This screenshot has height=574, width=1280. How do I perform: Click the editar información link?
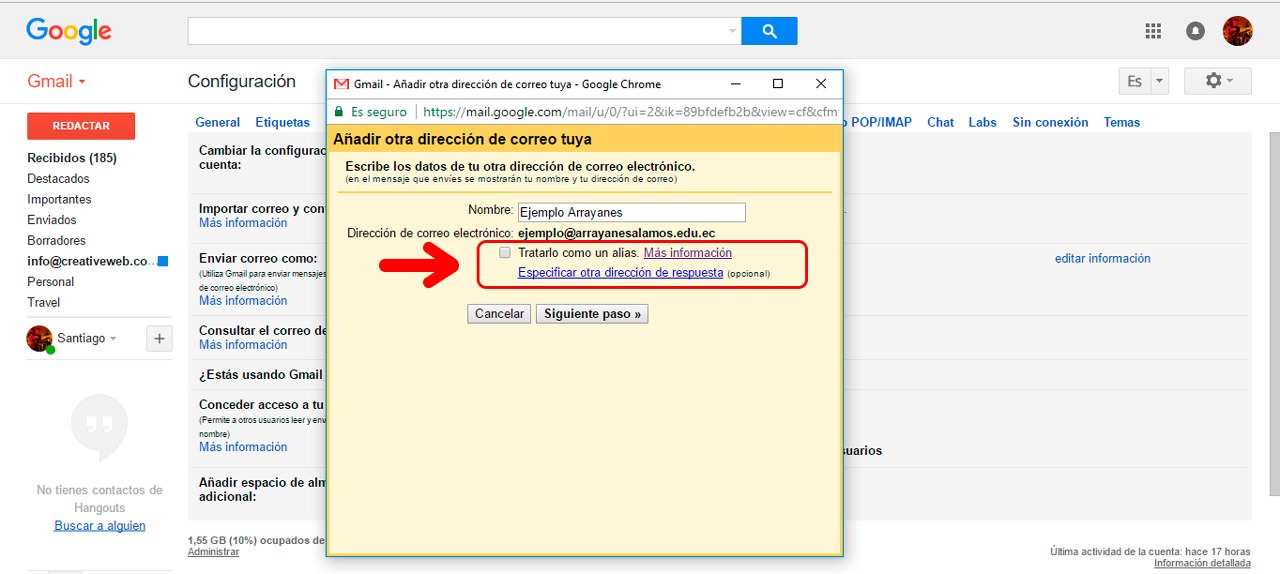pos(1102,258)
